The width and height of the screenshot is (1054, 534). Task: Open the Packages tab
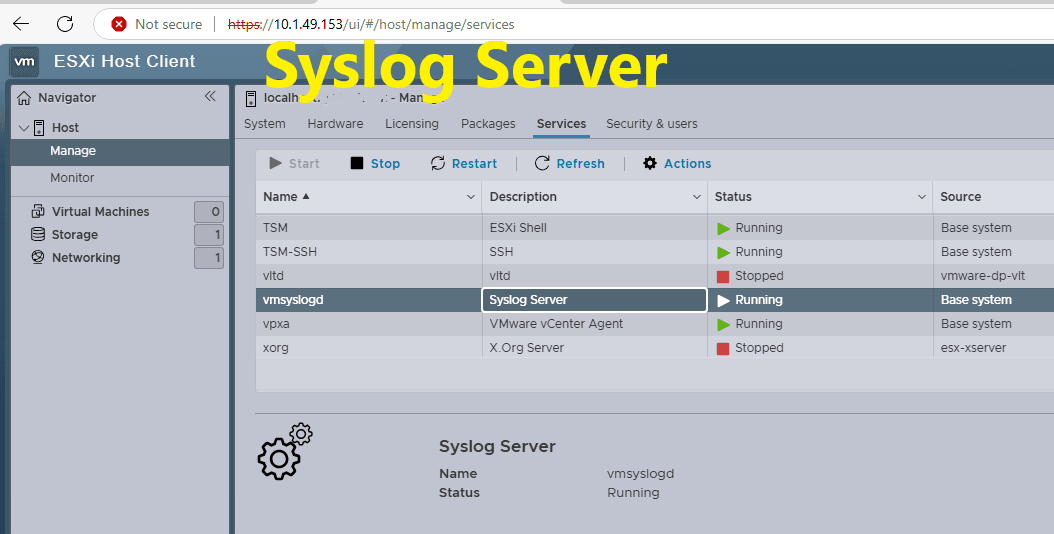click(x=488, y=124)
